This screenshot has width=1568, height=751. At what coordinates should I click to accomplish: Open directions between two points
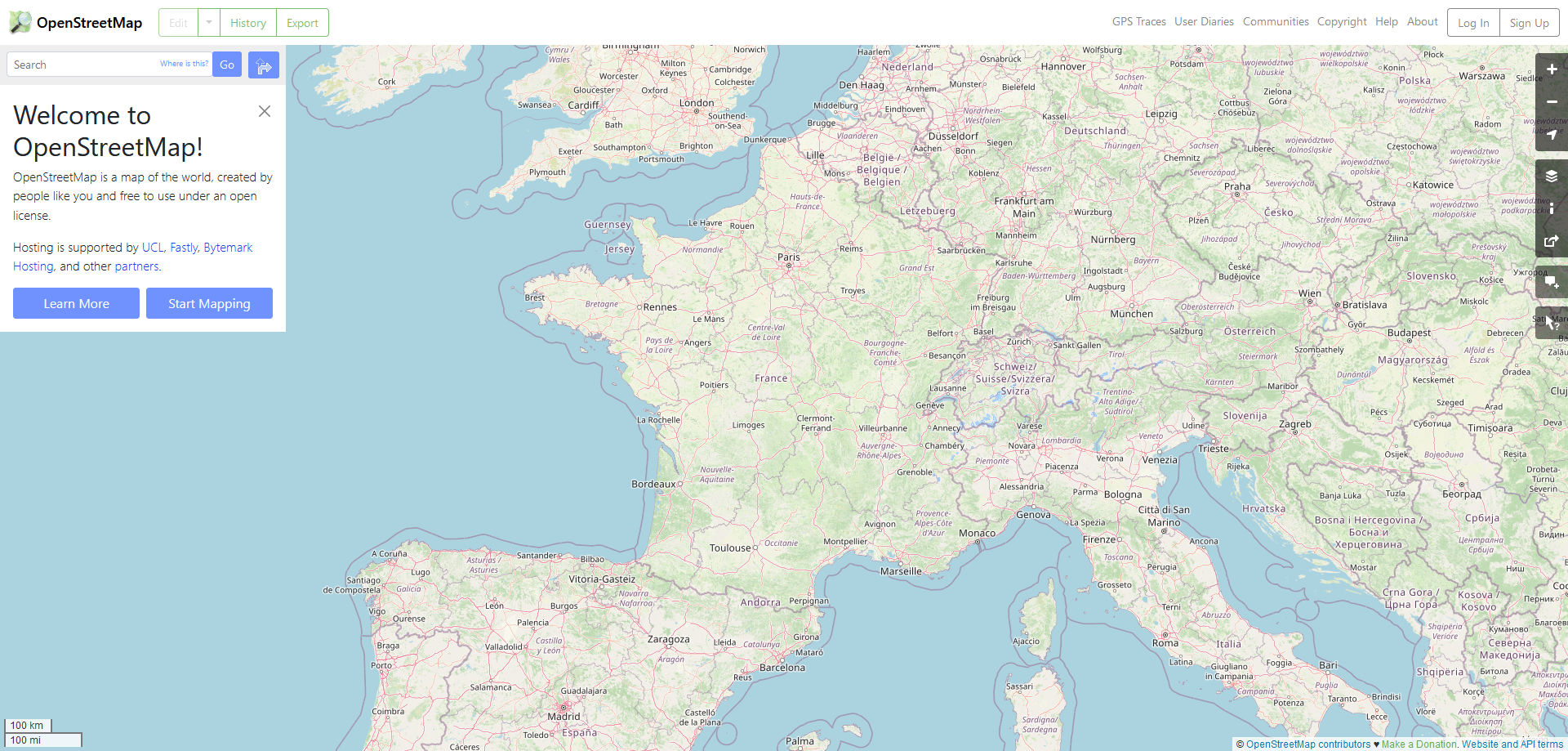264,65
